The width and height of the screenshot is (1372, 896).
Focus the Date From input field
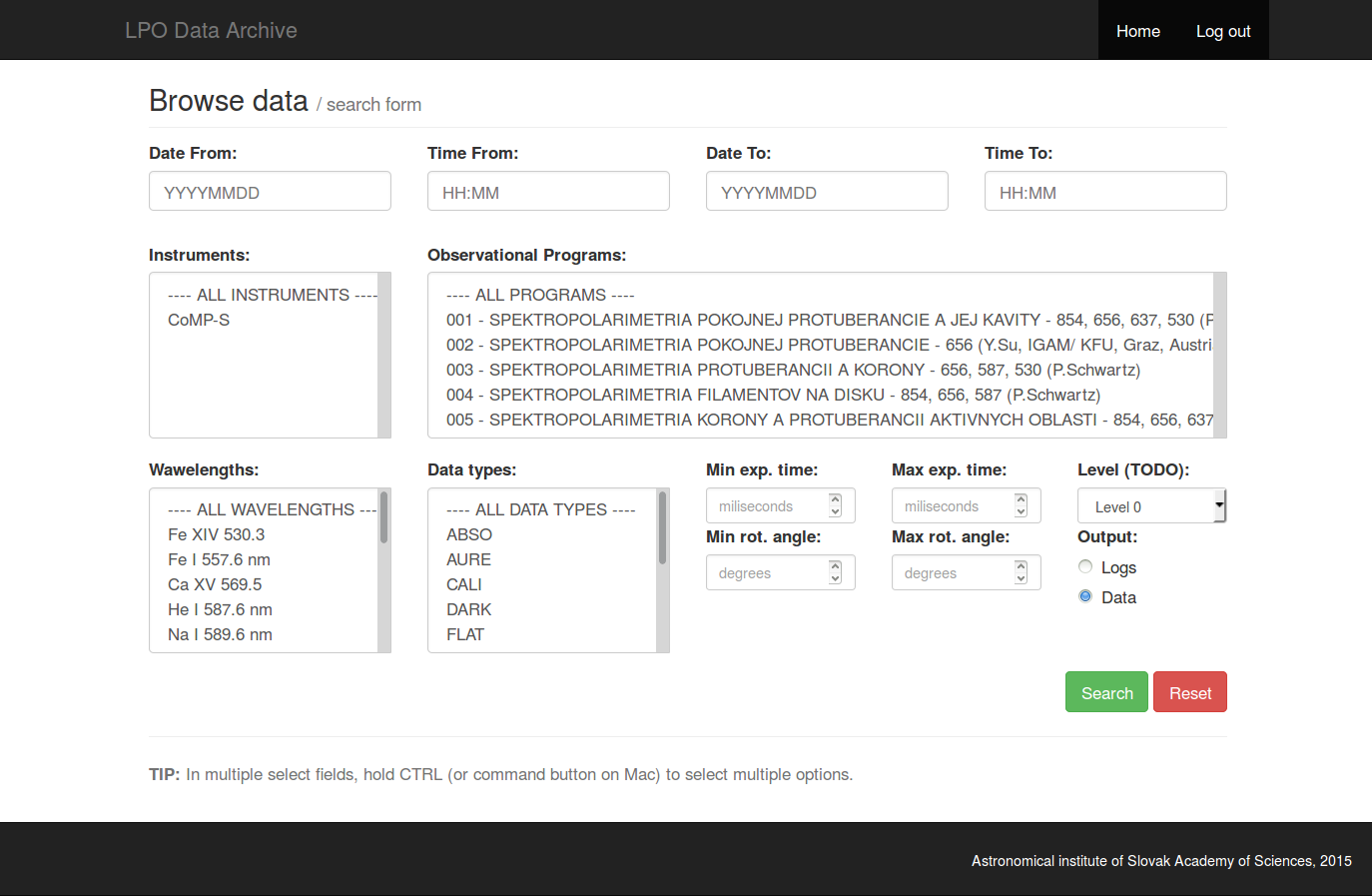270,192
